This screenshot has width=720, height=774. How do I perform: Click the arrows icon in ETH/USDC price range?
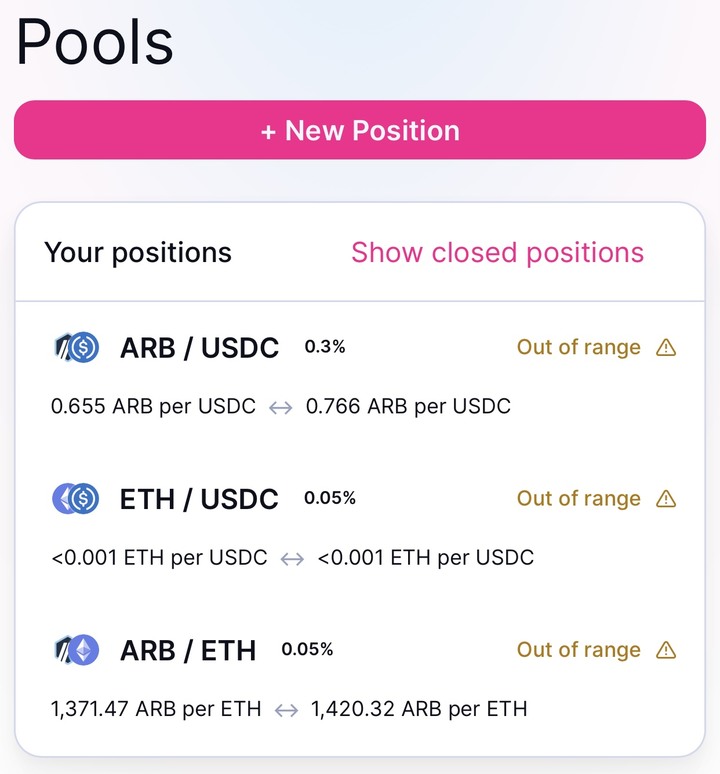tap(292, 558)
